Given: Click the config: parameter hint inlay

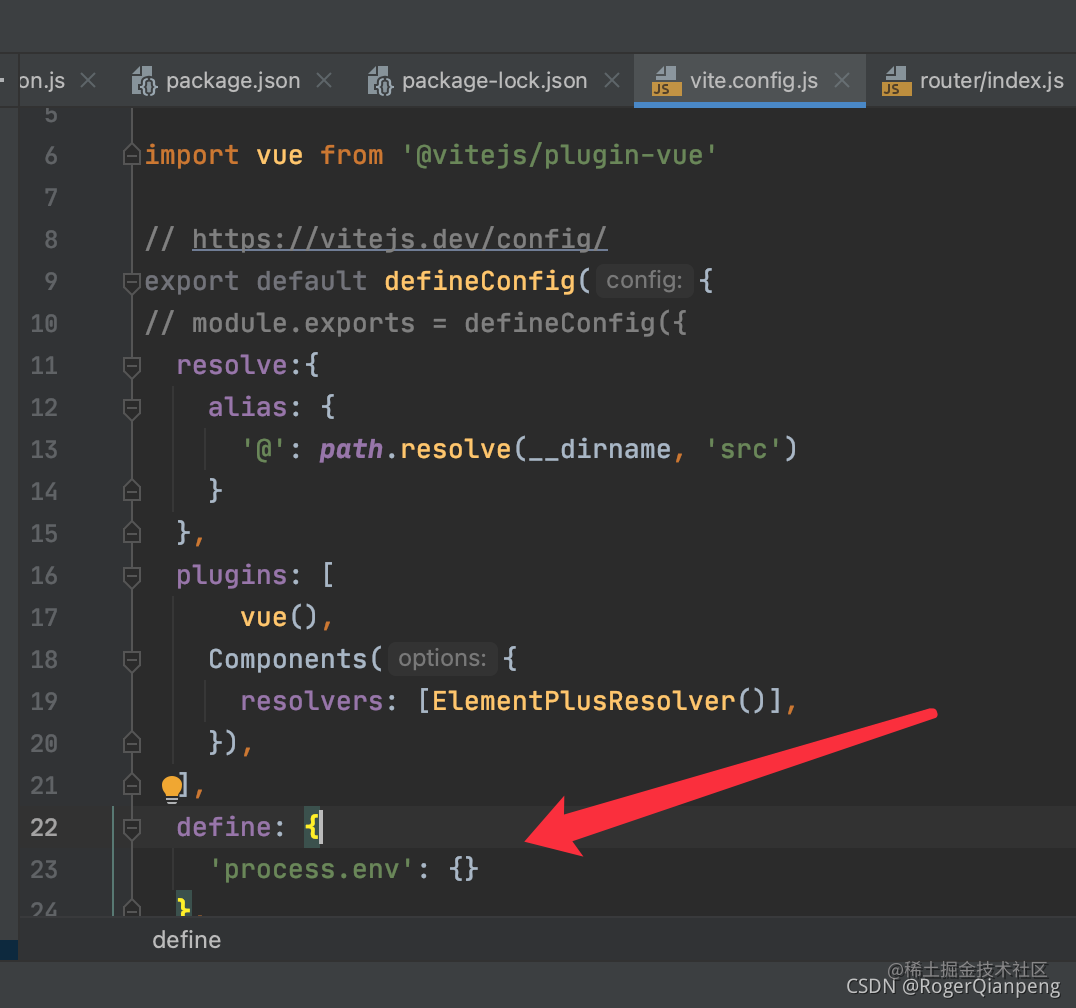Looking at the screenshot, I should point(644,281).
